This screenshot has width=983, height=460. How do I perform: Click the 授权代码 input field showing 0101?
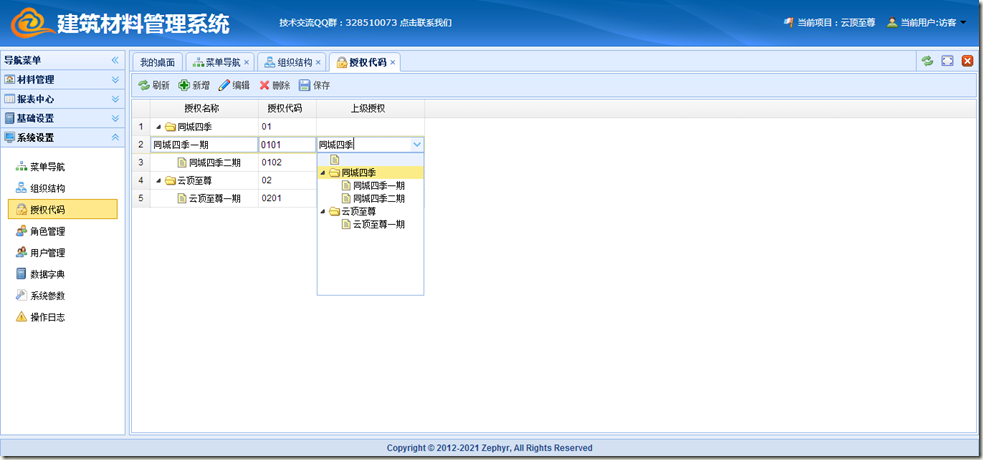click(x=286, y=145)
